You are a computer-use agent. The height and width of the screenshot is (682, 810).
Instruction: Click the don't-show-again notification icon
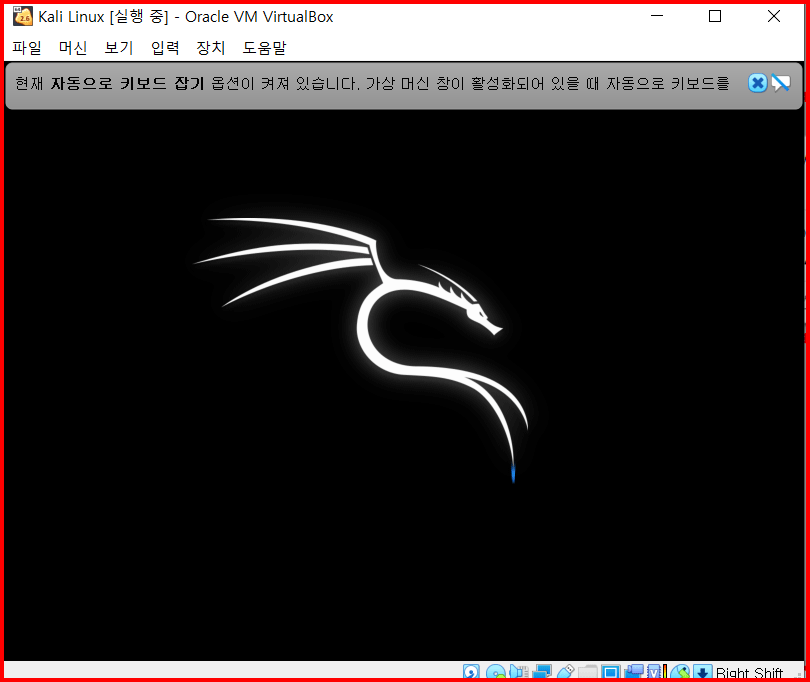781,83
